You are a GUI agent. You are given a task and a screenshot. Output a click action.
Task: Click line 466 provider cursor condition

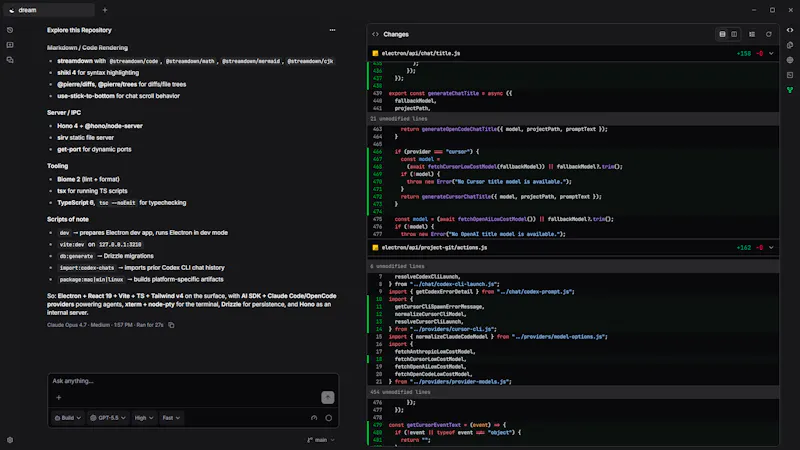pos(434,152)
